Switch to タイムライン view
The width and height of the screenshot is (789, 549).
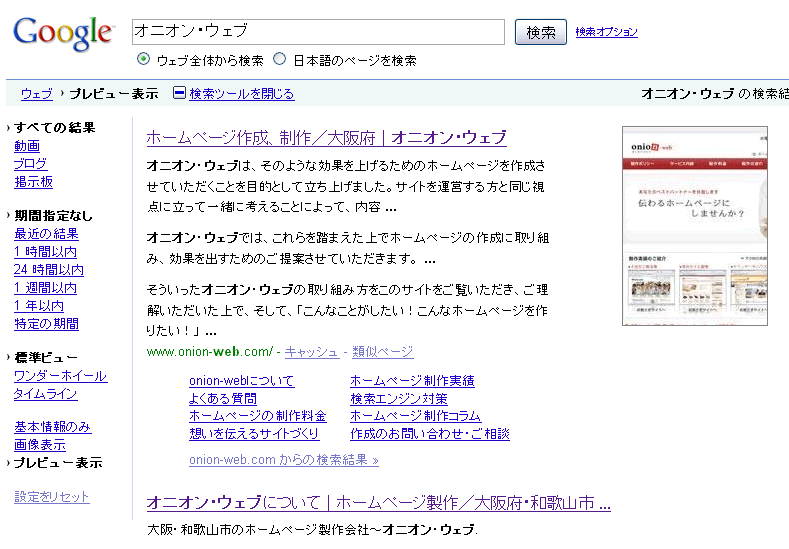point(45,394)
